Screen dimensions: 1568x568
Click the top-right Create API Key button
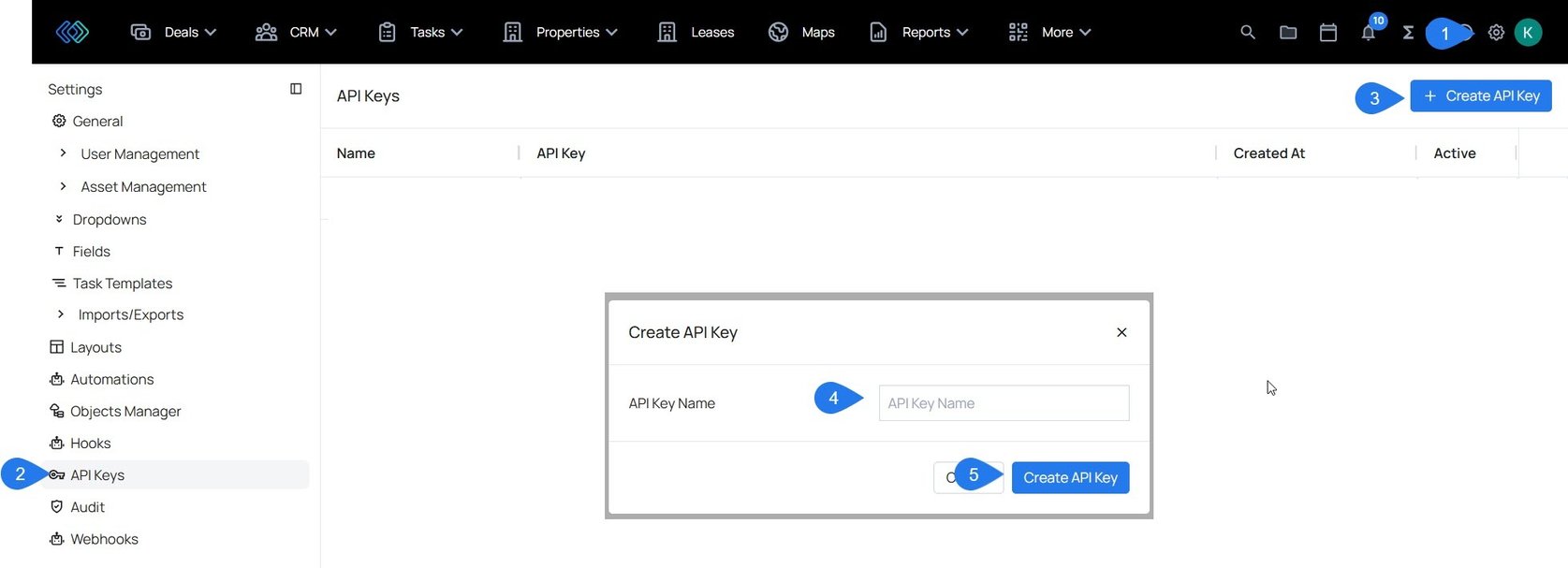coord(1481,95)
